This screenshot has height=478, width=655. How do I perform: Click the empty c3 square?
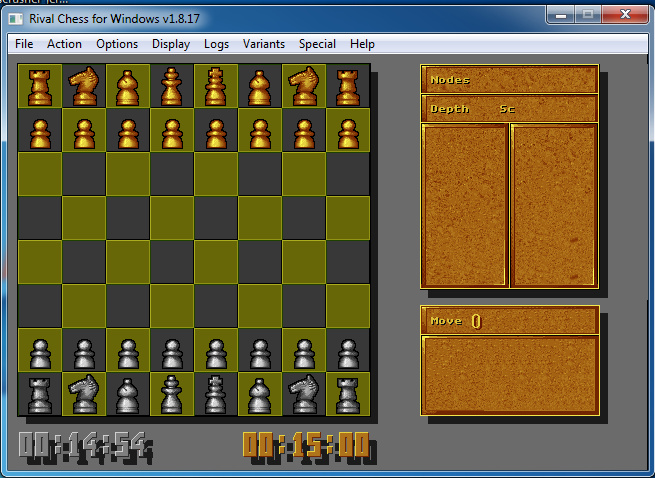tap(128, 306)
